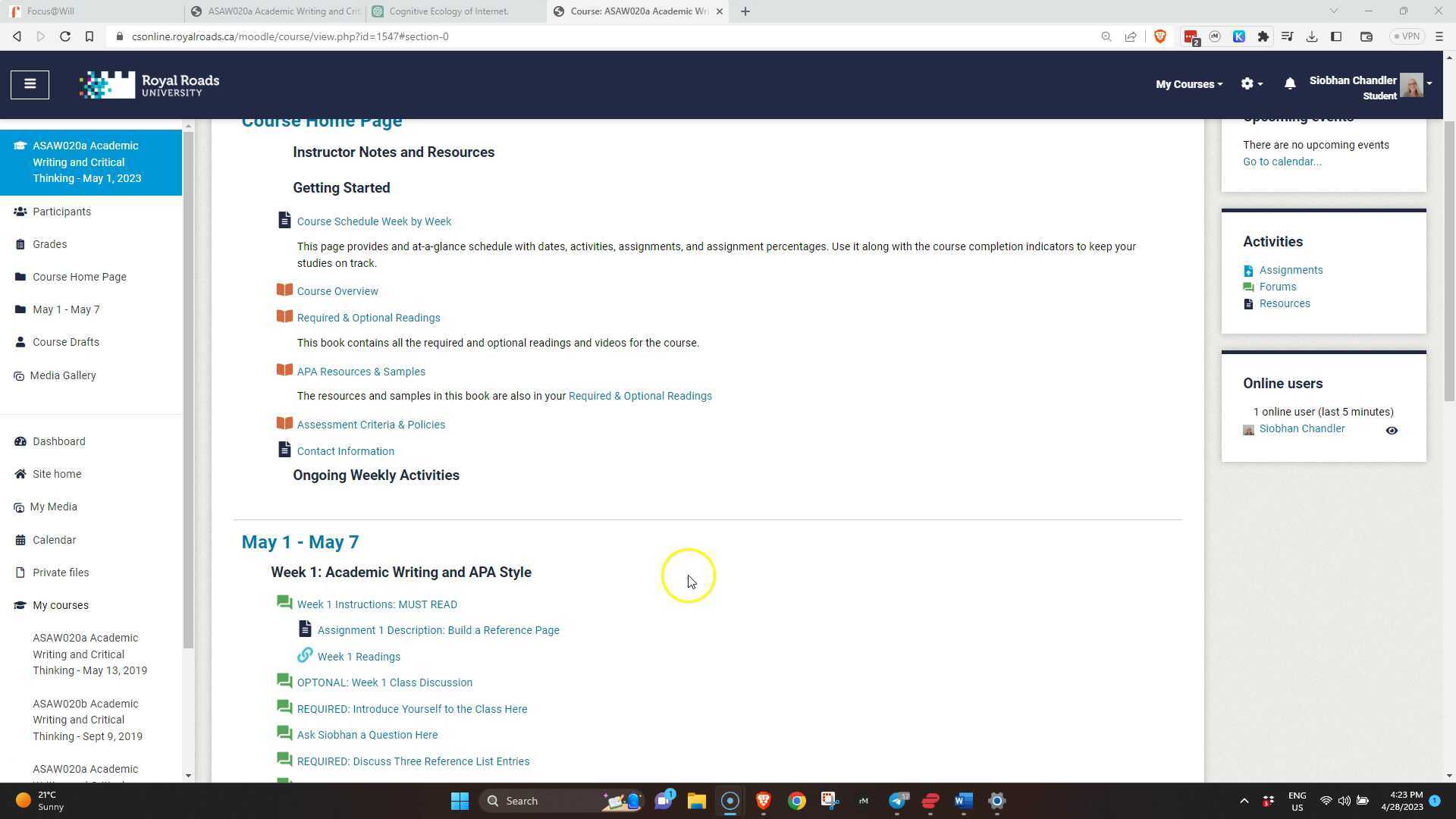Viewport: 1456px width, 819px height.
Task: Toggle the VPN button in browser toolbar
Action: tap(1407, 36)
